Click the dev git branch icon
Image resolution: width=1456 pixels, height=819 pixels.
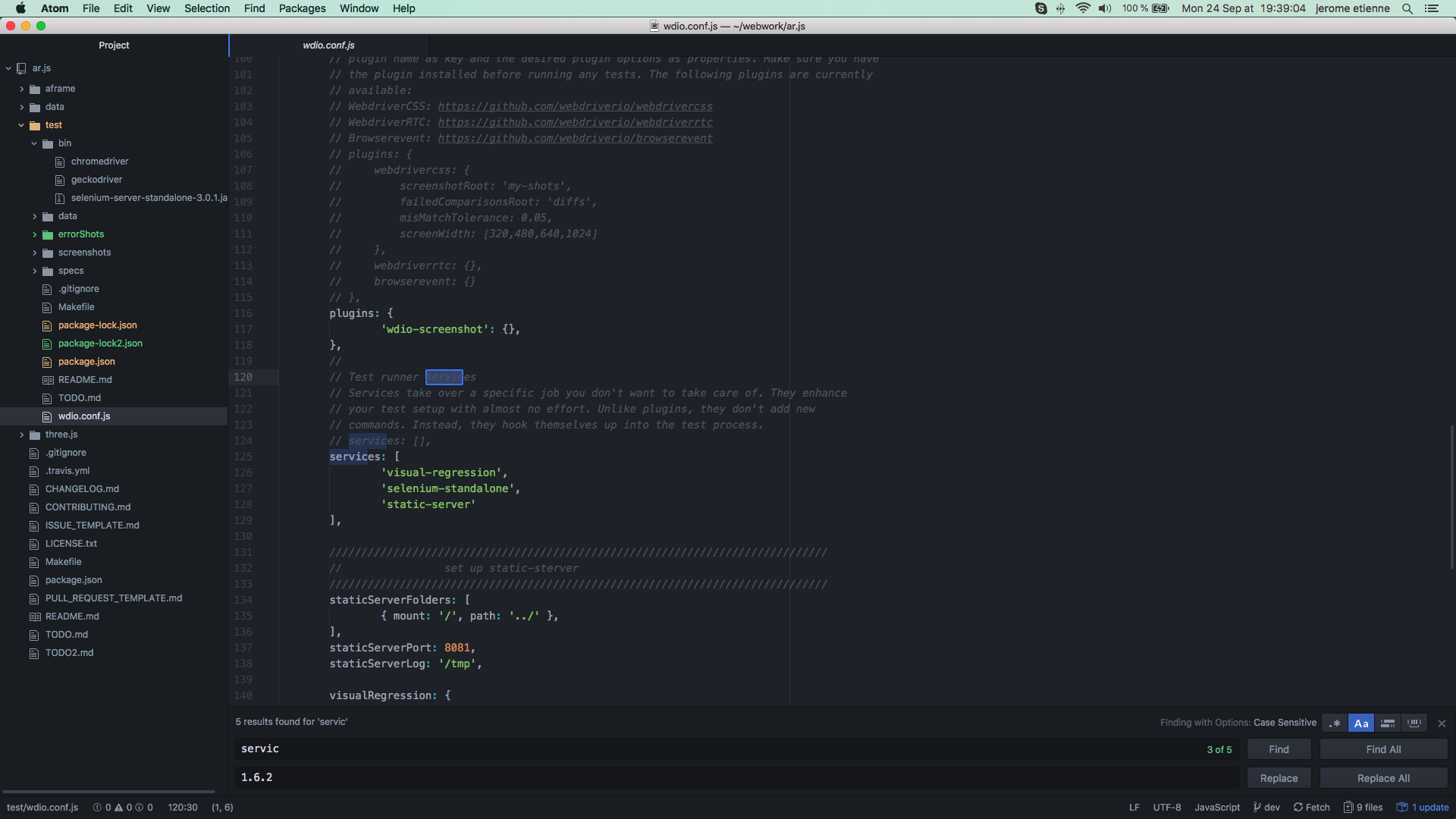pos(1257,808)
